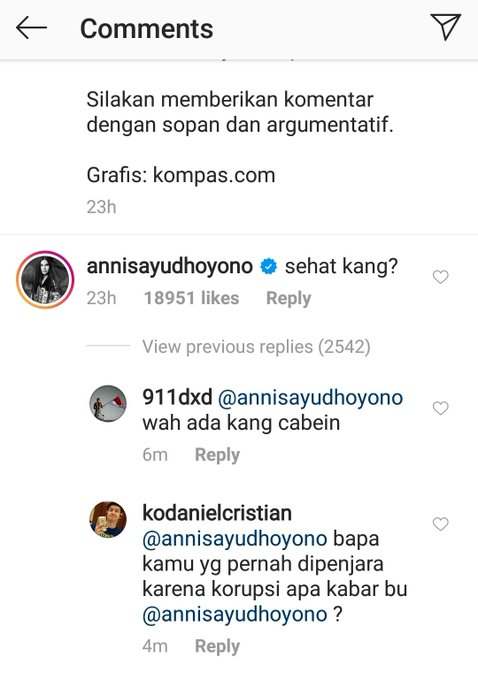The height and width of the screenshot is (680, 478).
Task: Tap the first @annisayudhoyono mention in kodanielcristian's reply
Action: (x=235, y=539)
